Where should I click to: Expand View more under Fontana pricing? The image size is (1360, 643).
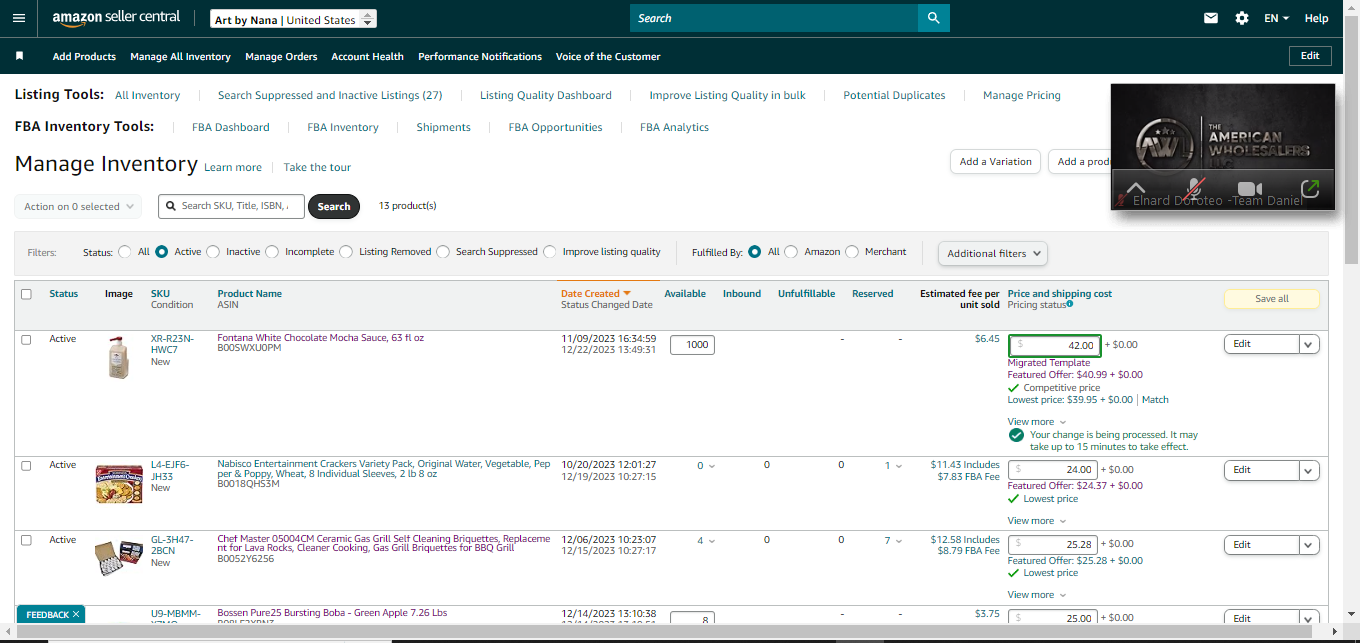(x=1037, y=422)
